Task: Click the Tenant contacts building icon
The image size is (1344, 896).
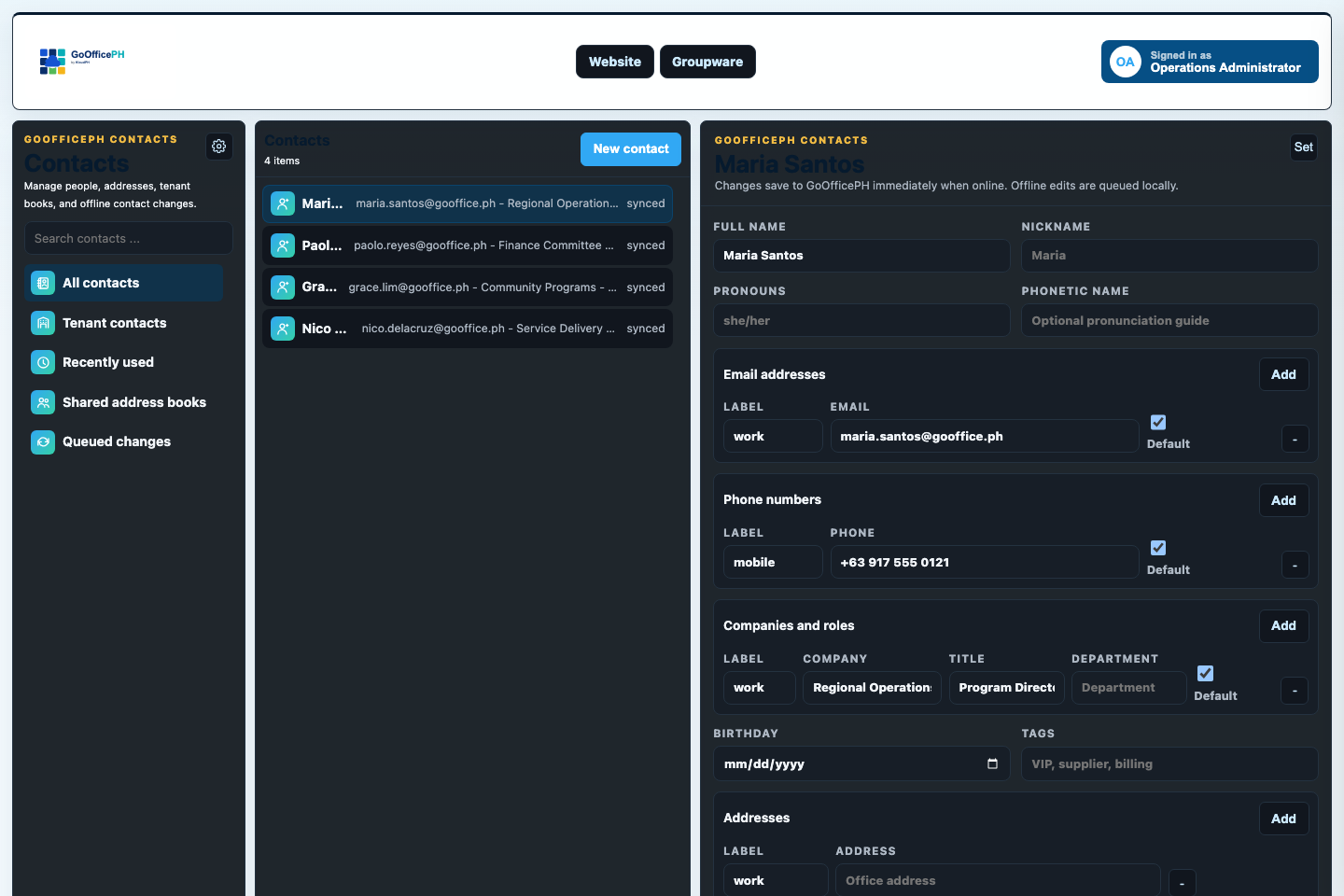Action: [43, 323]
